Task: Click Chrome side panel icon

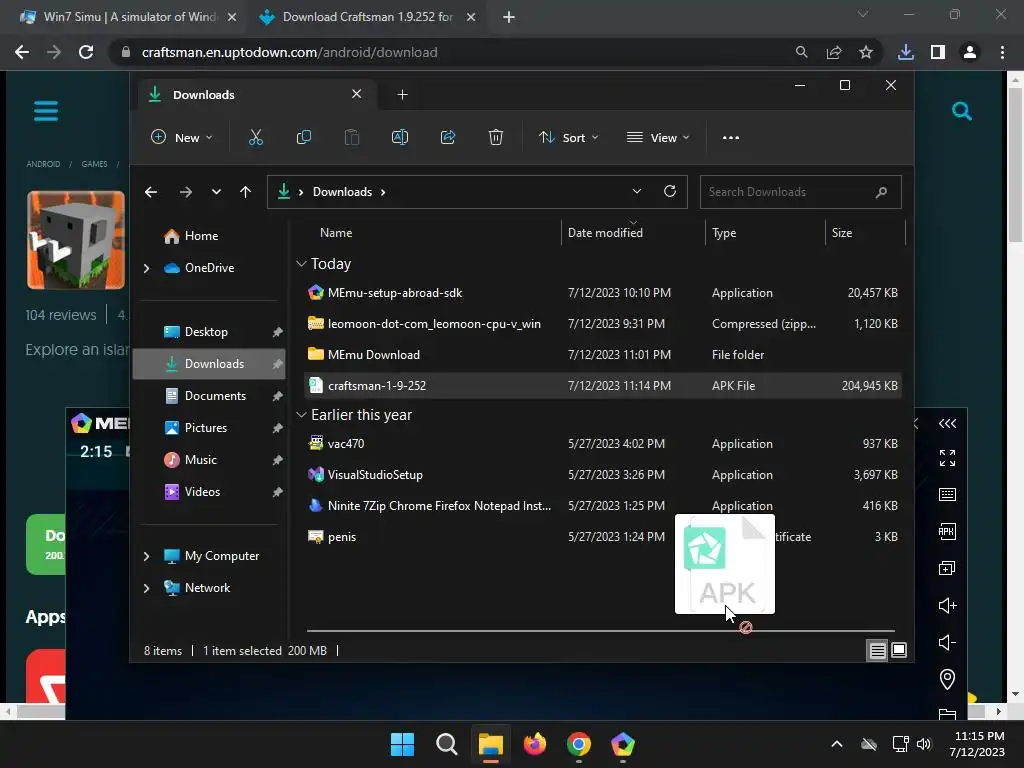Action: (938, 52)
